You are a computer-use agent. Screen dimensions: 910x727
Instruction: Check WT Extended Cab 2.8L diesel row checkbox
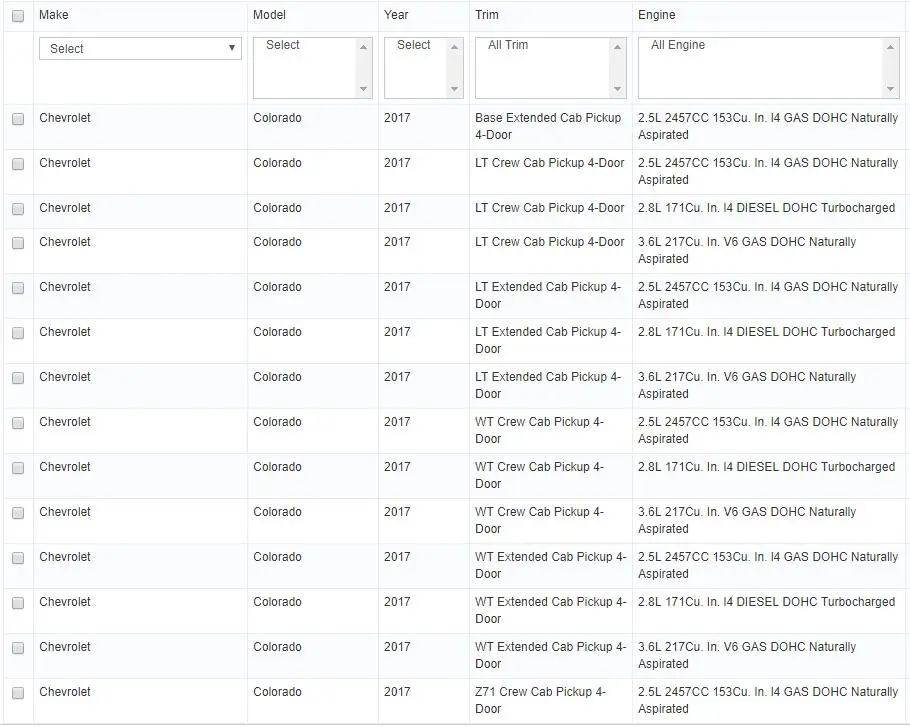point(18,603)
